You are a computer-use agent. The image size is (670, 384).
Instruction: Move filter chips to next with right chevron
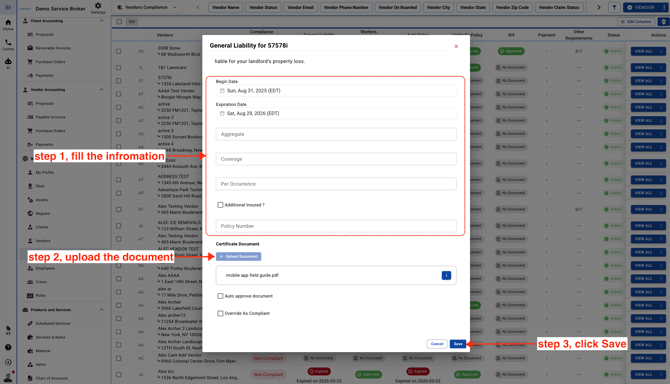coord(599,7)
